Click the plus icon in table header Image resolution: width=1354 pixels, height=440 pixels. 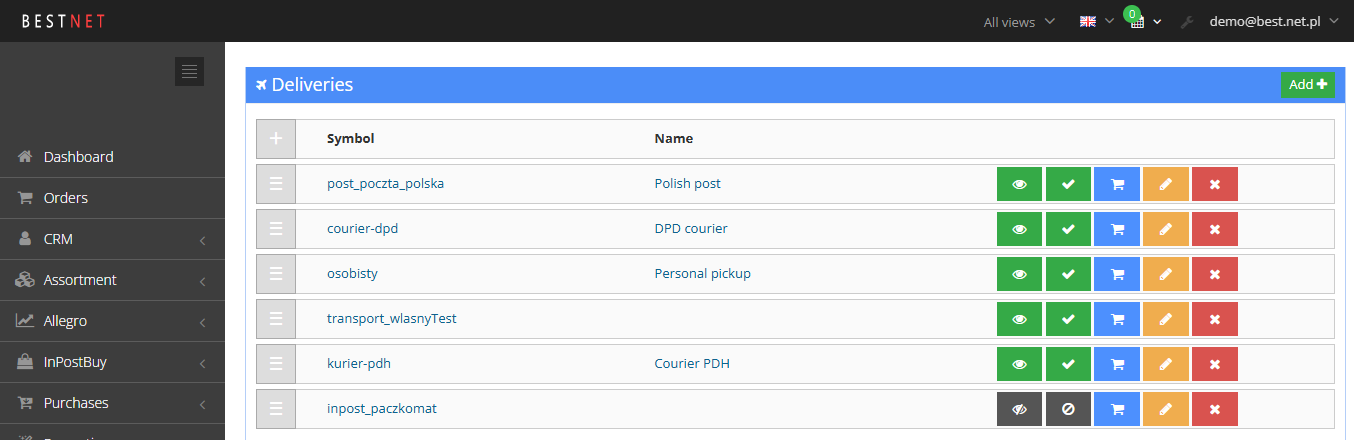click(x=276, y=139)
